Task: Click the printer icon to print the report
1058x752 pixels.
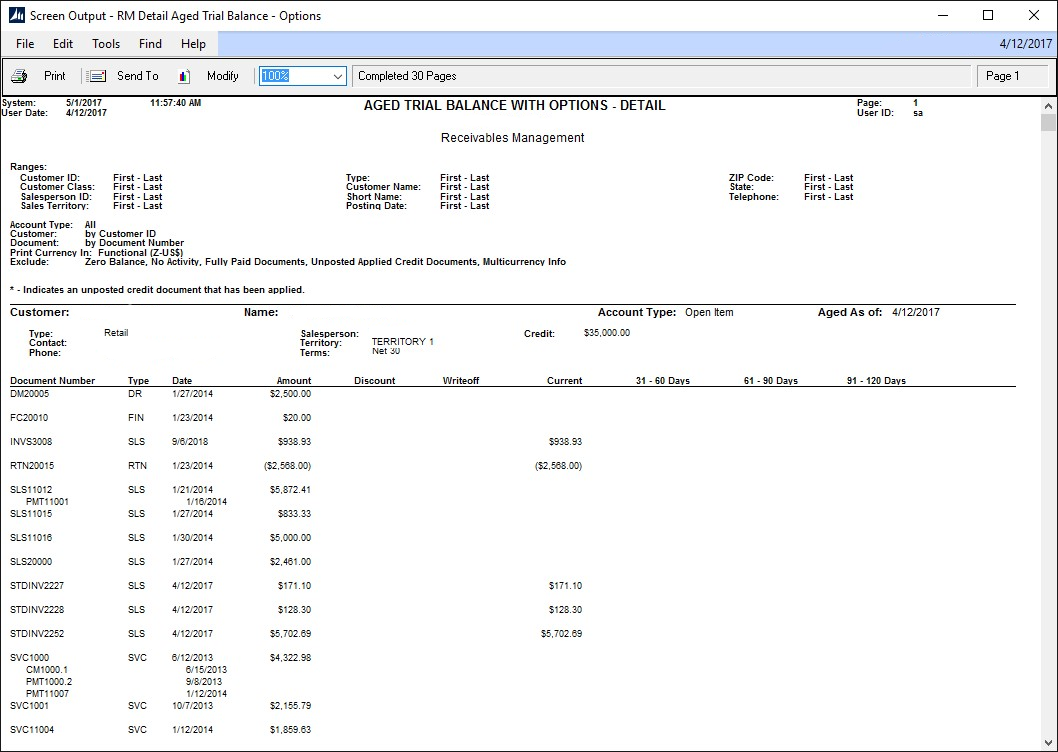Action: coord(18,75)
